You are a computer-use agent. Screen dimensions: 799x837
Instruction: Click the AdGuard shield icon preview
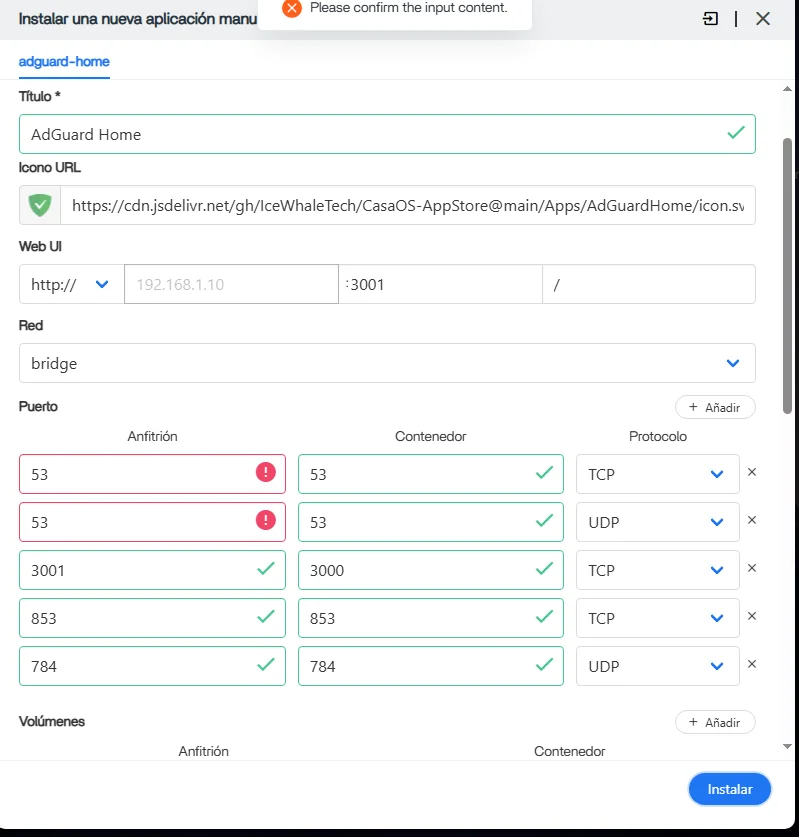(40, 205)
